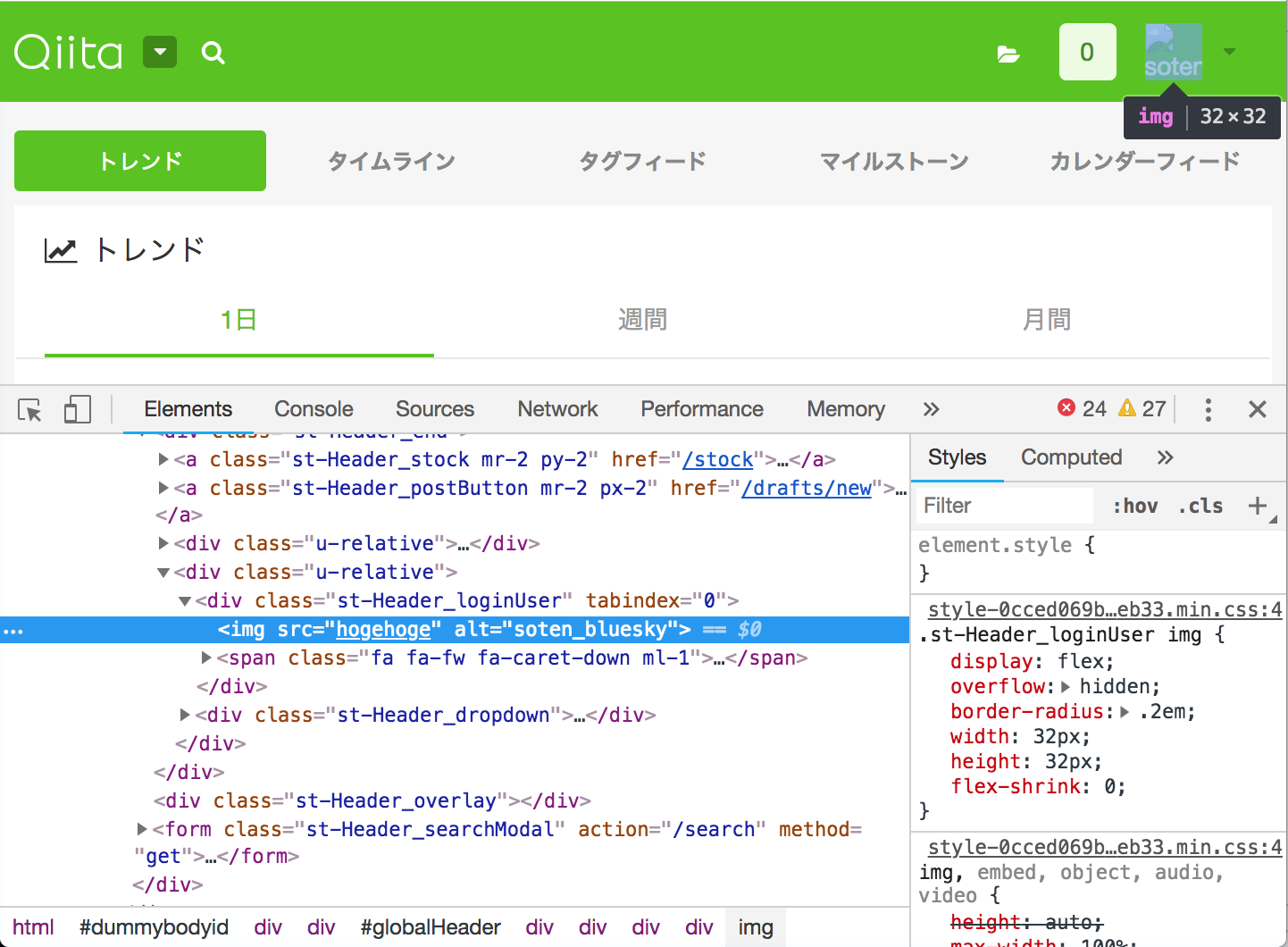Viewport: 1288px width, 947px height.
Task: Toggle the device toolbar in DevTools
Action: pyautogui.click(x=77, y=408)
